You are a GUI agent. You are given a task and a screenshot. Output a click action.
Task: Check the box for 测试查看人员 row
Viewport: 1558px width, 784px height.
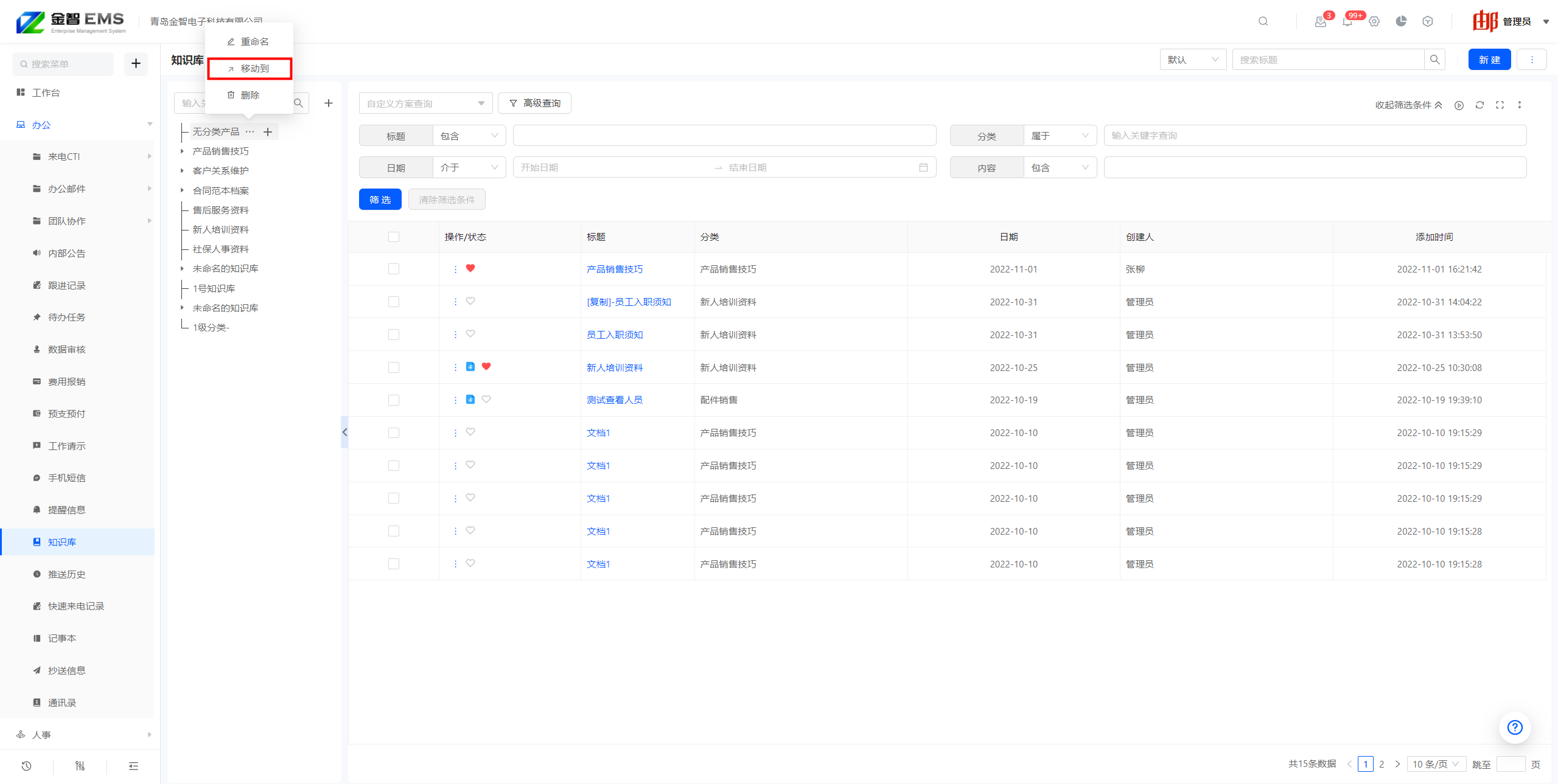pos(394,400)
